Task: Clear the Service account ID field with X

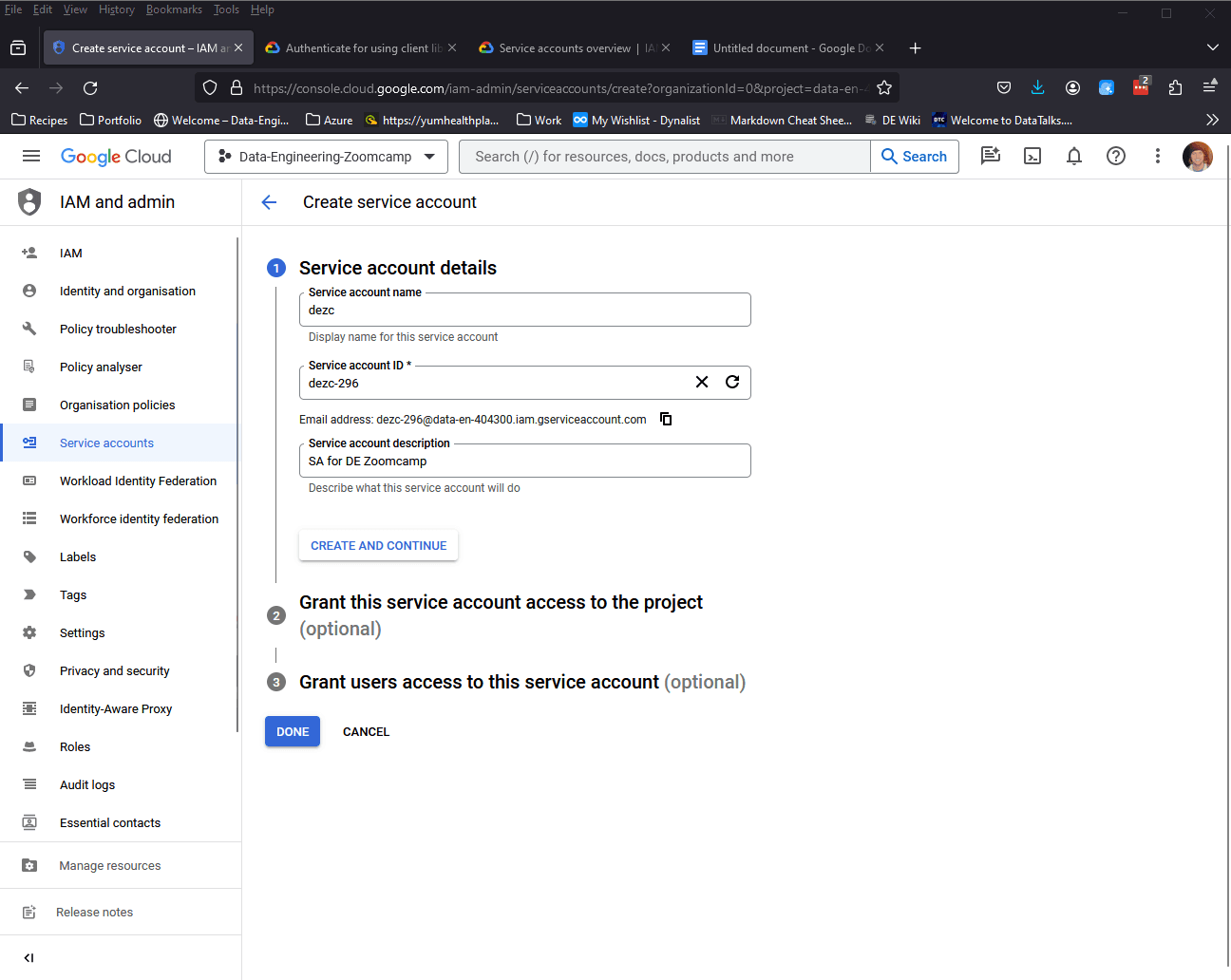Action: pyautogui.click(x=702, y=382)
